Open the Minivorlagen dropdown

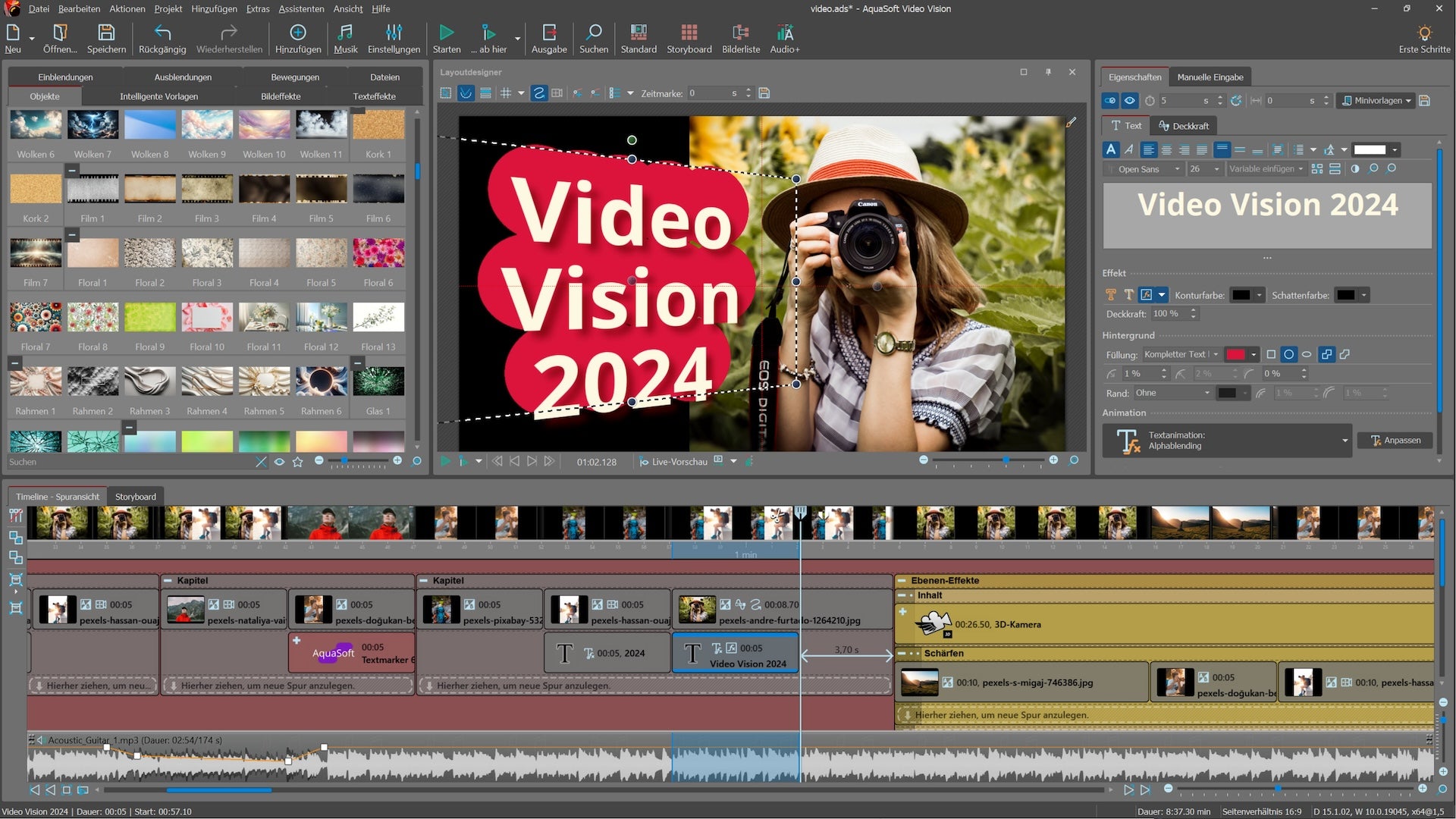[1376, 101]
